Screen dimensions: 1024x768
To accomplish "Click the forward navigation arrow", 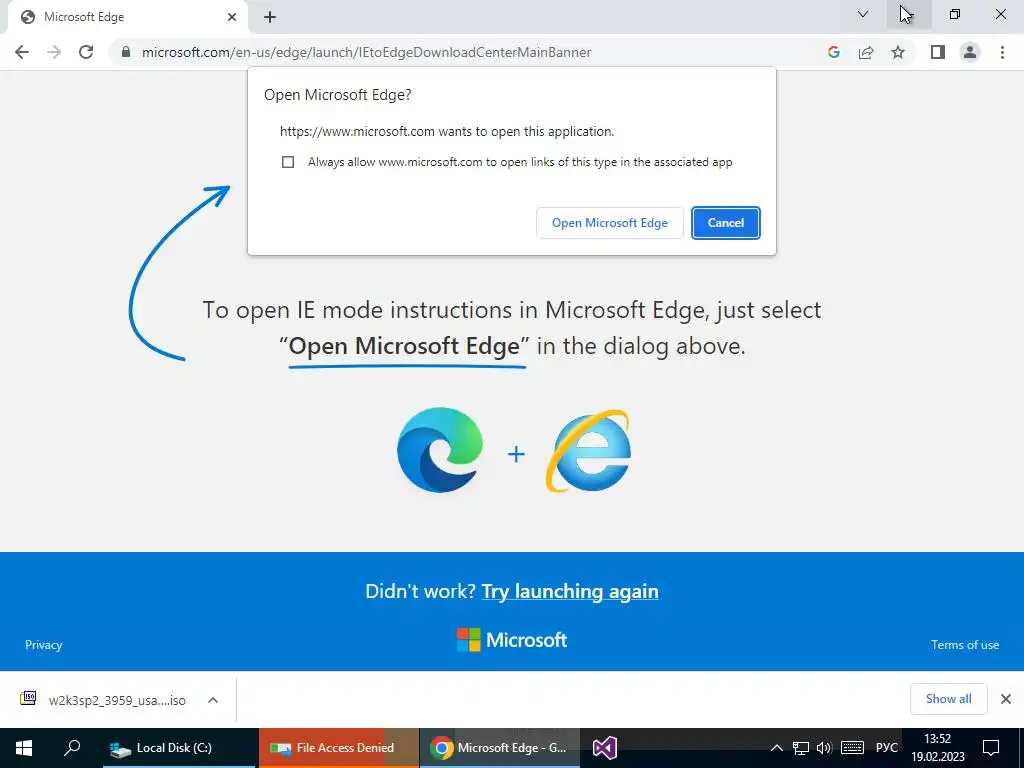I will 54,52.
